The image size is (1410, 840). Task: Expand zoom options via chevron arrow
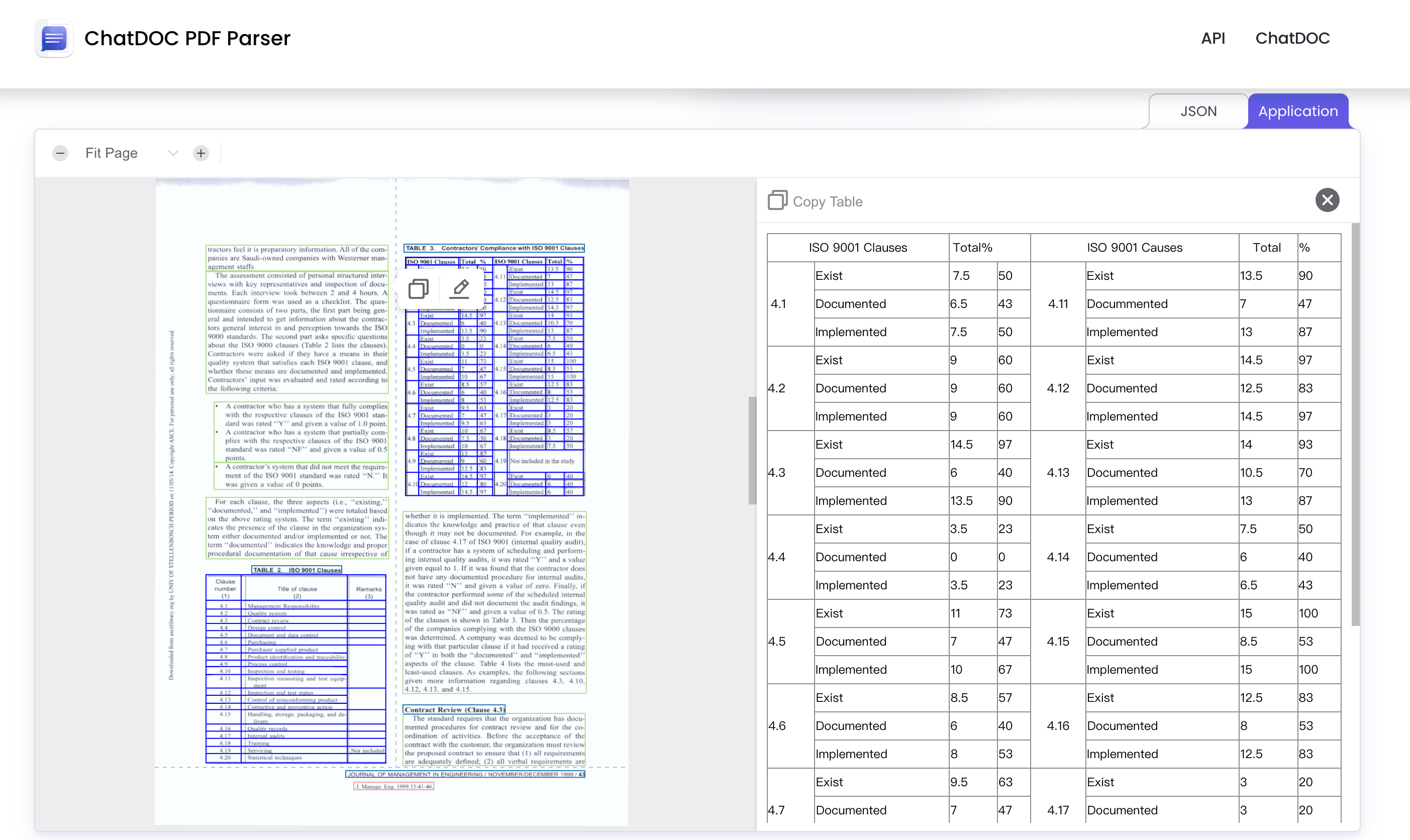tap(173, 153)
